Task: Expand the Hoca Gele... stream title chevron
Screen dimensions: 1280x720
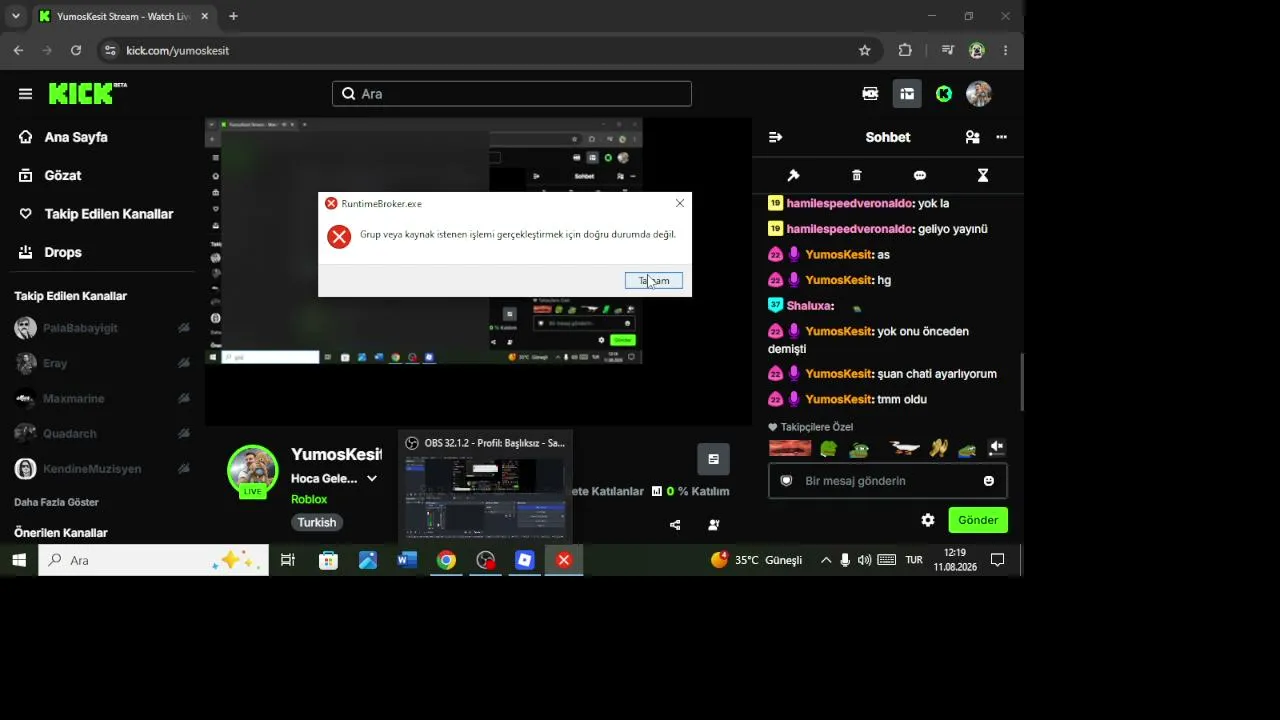Action: [x=372, y=479]
